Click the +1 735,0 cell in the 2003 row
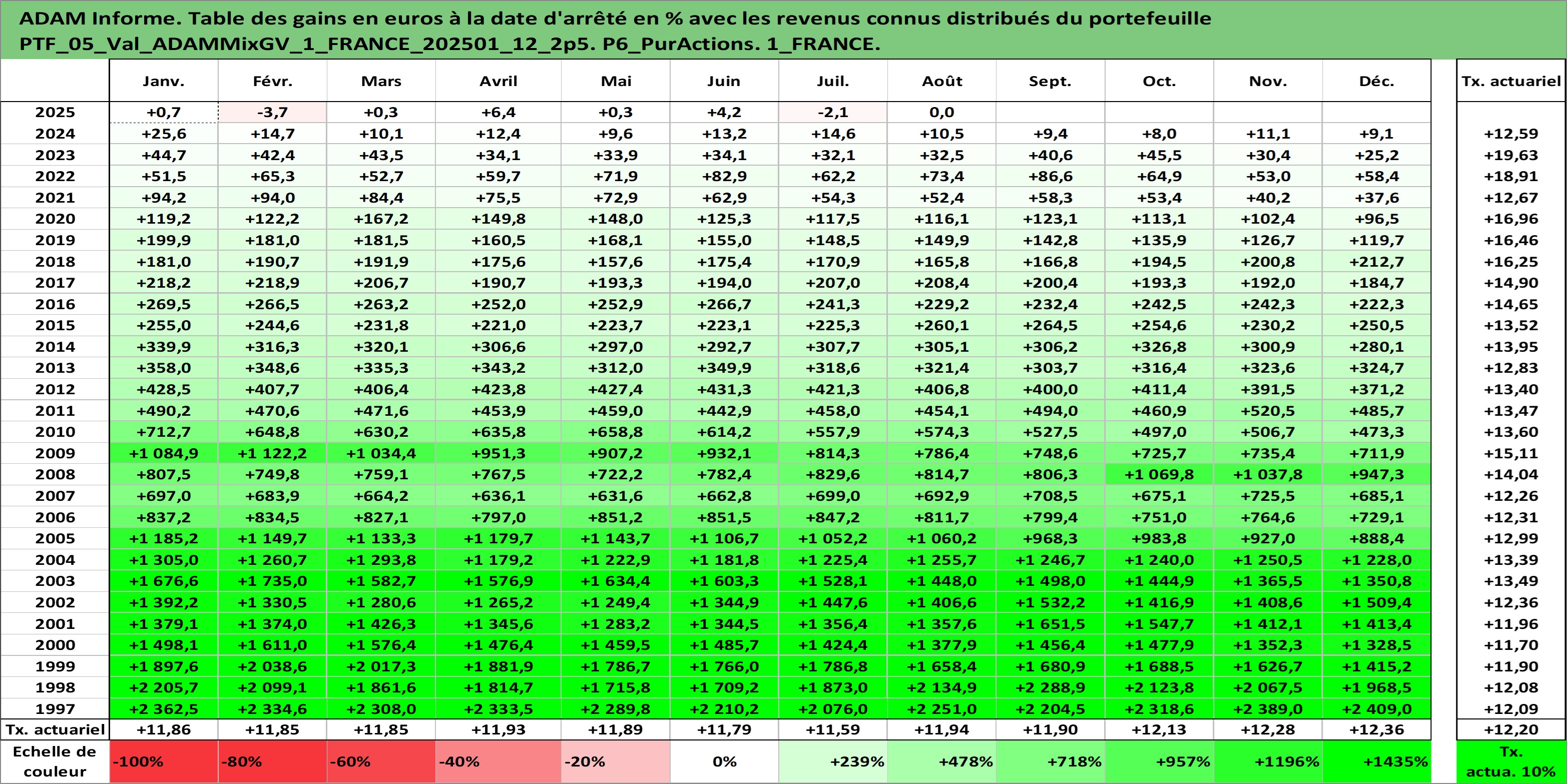The width and height of the screenshot is (1567, 784). click(x=273, y=581)
